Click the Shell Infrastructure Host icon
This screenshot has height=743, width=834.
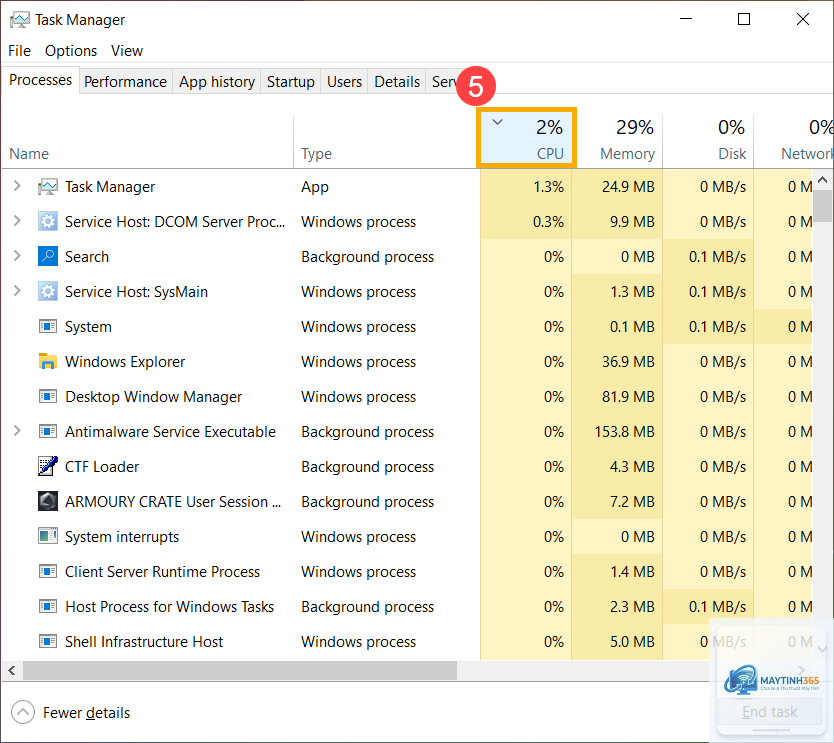pyautogui.click(x=48, y=641)
